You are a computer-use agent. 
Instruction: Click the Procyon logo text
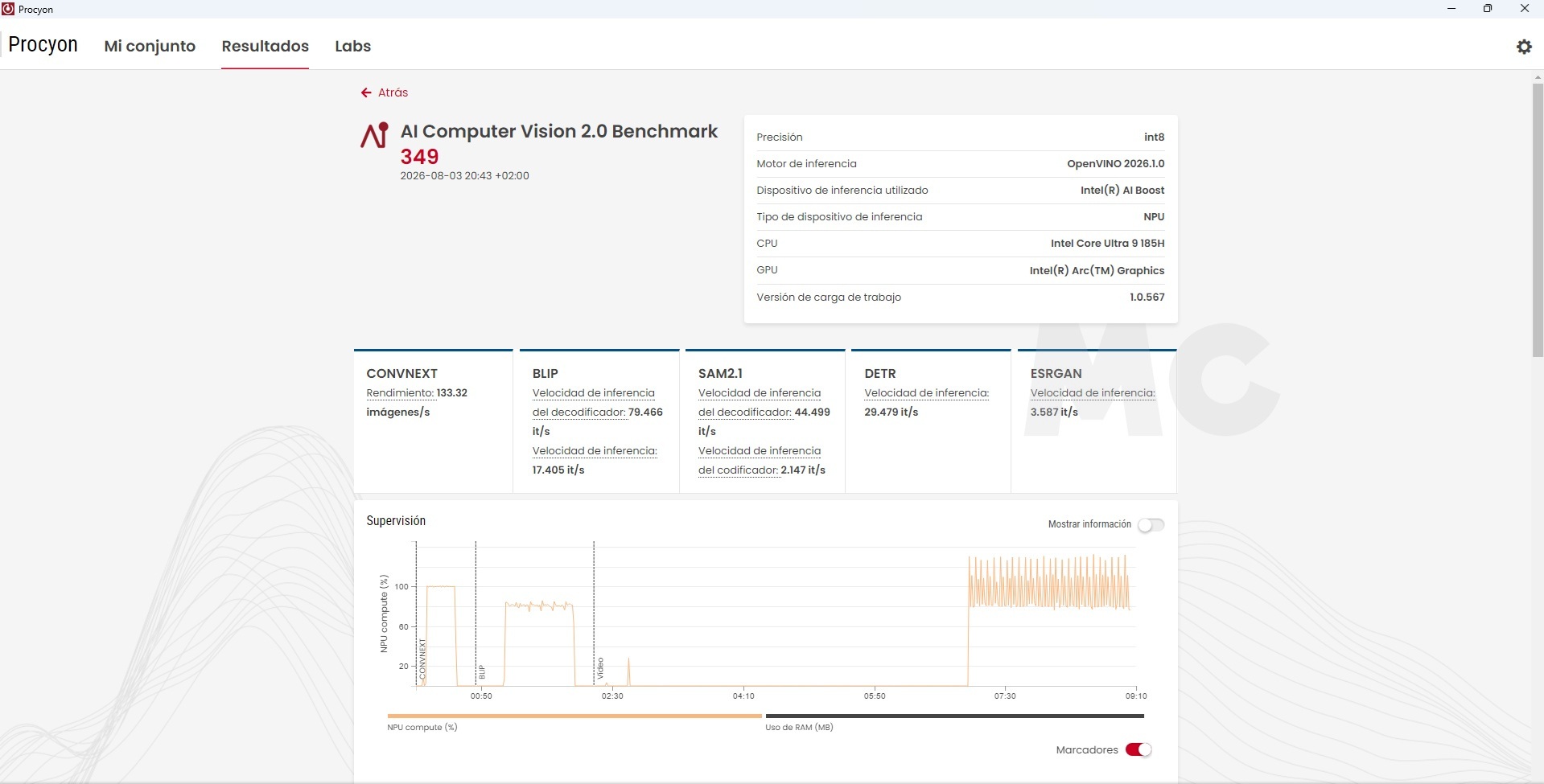coord(43,45)
